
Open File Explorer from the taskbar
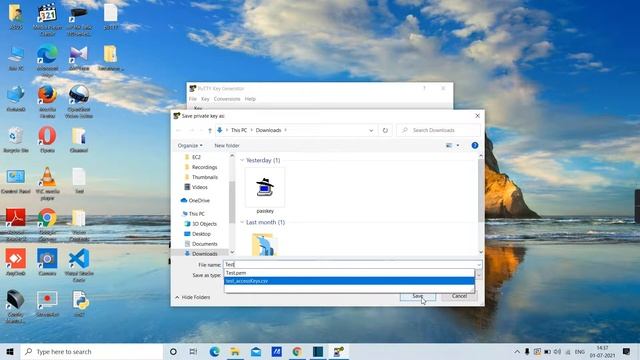point(235,351)
